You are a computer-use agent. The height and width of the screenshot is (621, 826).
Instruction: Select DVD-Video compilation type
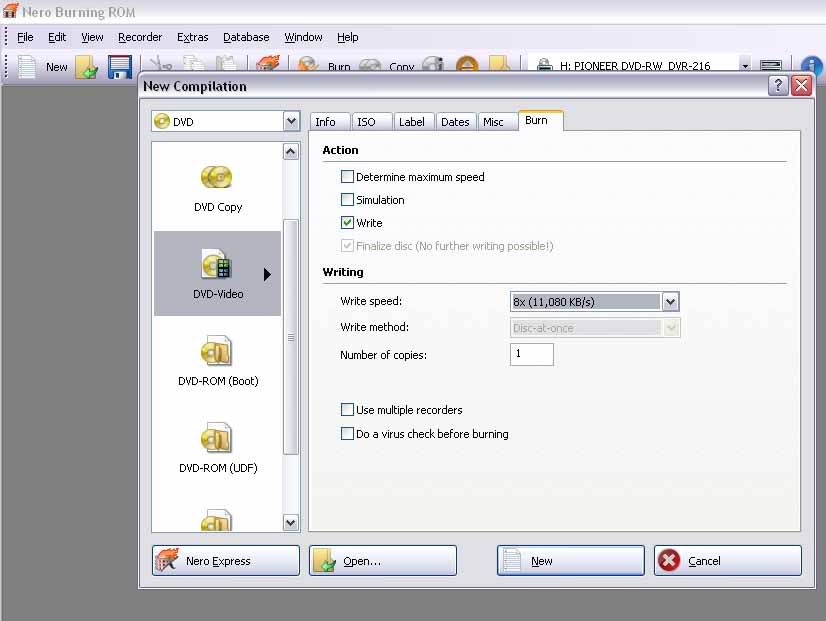point(218,273)
